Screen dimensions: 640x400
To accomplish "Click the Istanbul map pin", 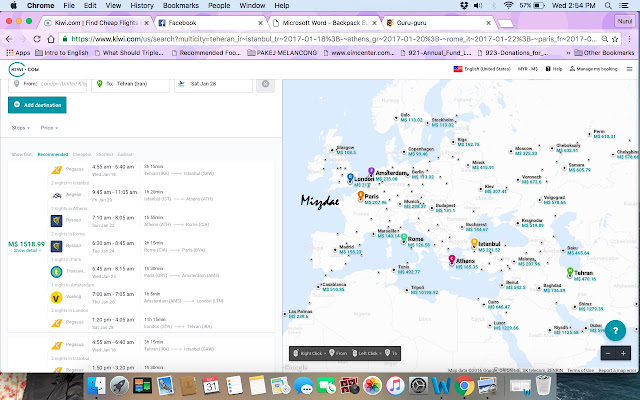I will coord(474,243).
